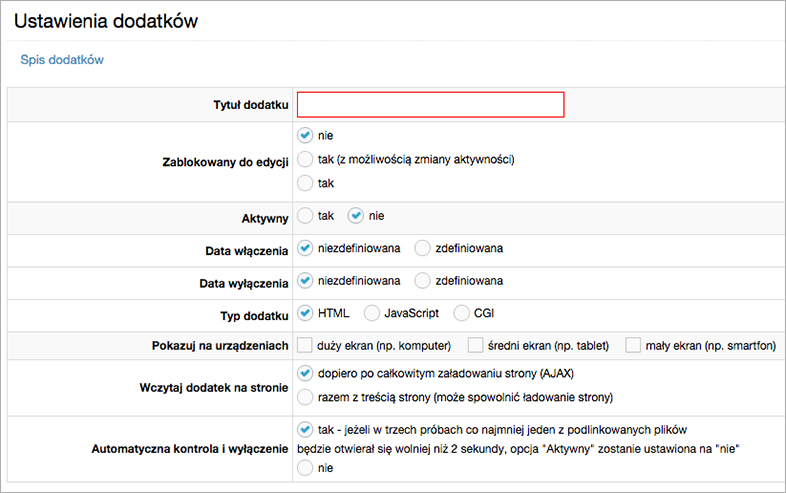
Task: Enable 'duży ekran (np. komputer)' checkbox
Action: (x=306, y=346)
